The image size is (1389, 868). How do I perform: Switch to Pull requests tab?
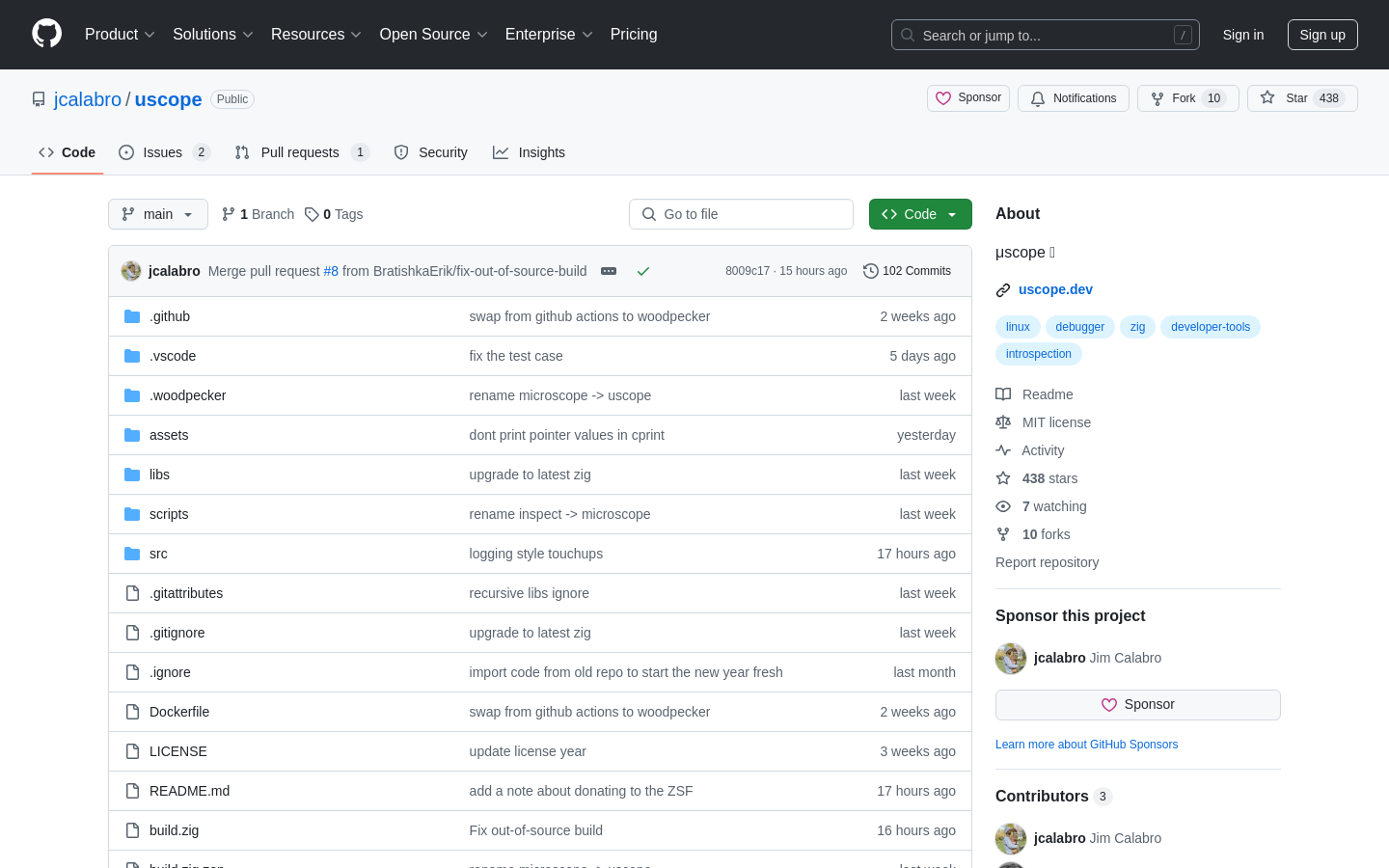(x=302, y=152)
